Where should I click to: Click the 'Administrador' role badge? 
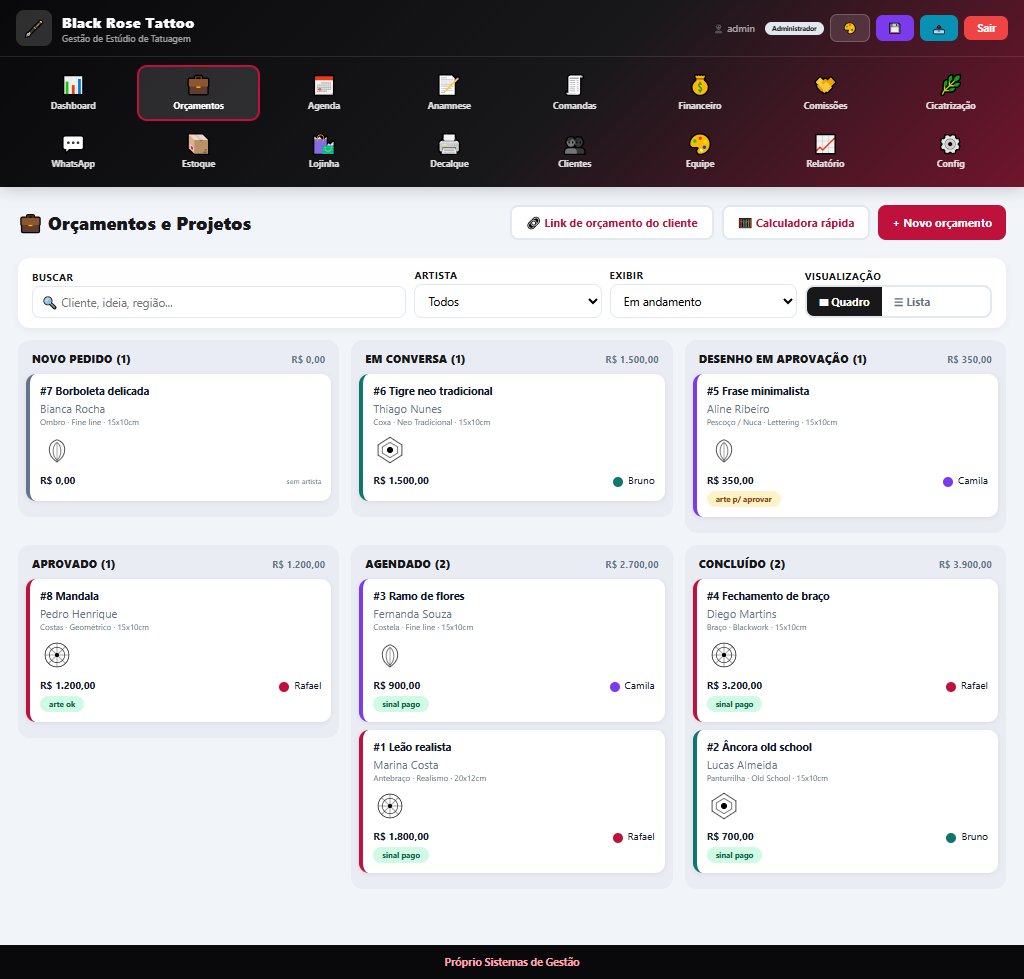[x=794, y=29]
